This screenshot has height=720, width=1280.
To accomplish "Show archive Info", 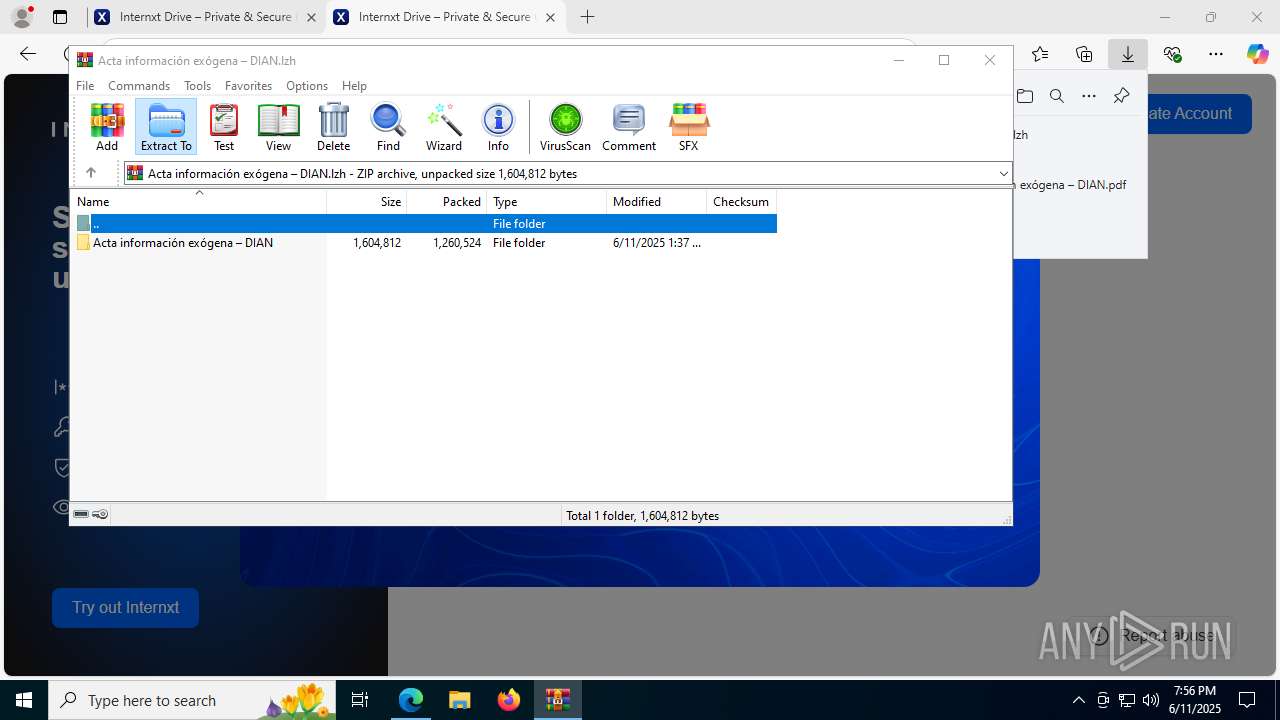I will click(x=498, y=127).
